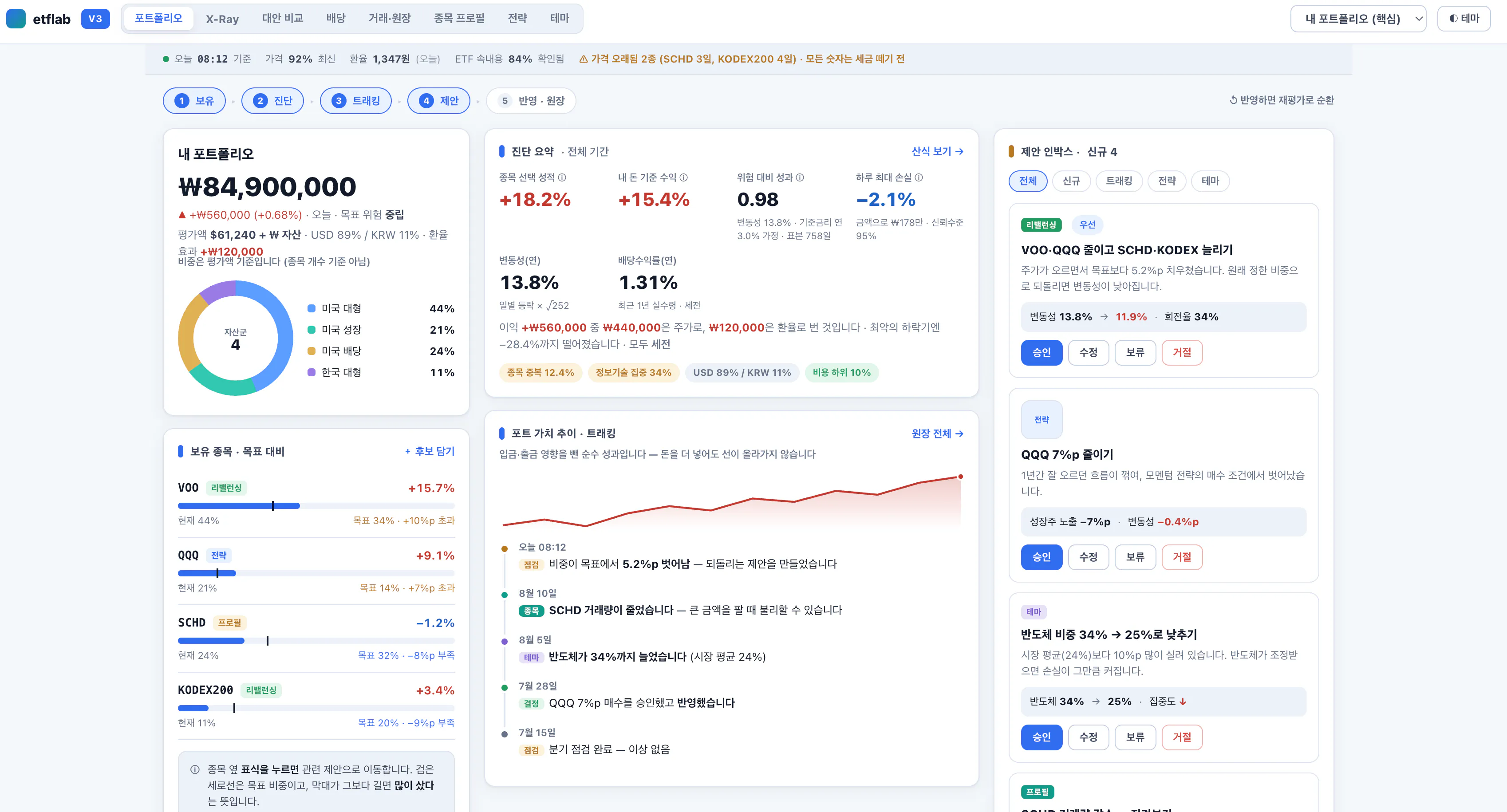
Task: Click 수정 on the VOO·QQQ proposal
Action: pos(1088,353)
